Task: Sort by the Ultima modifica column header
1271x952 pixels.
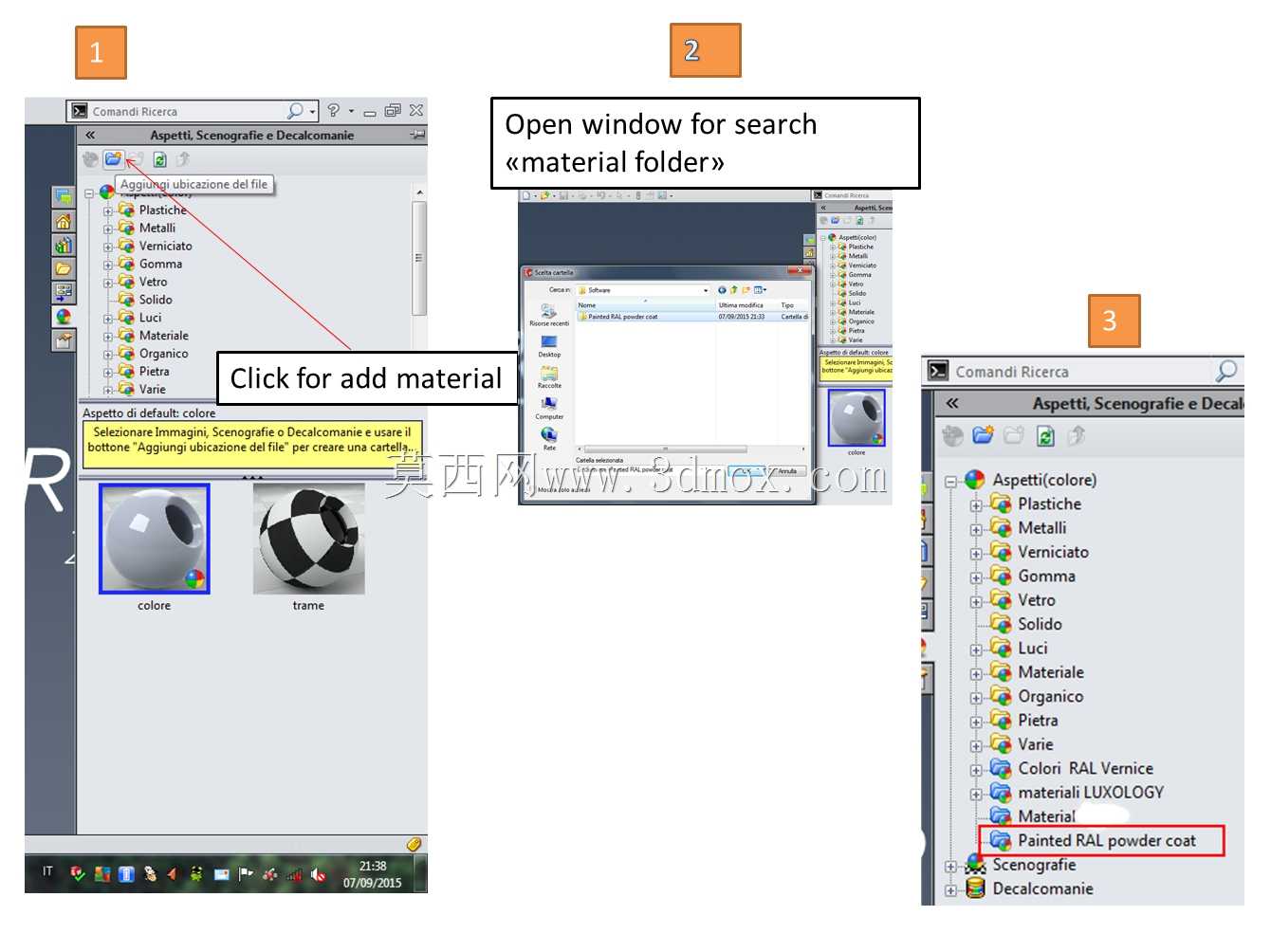Action: click(x=746, y=305)
